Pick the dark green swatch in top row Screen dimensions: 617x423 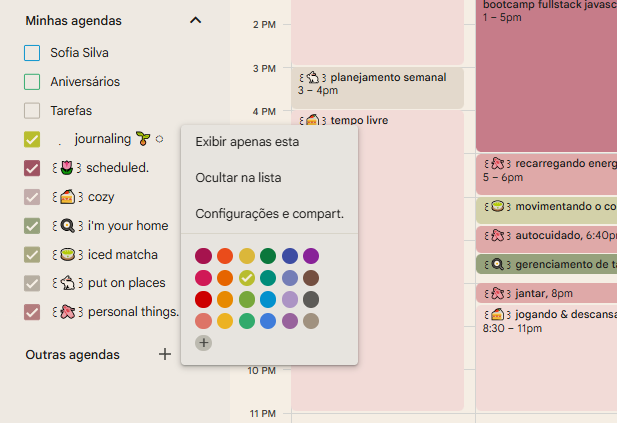pos(268,256)
